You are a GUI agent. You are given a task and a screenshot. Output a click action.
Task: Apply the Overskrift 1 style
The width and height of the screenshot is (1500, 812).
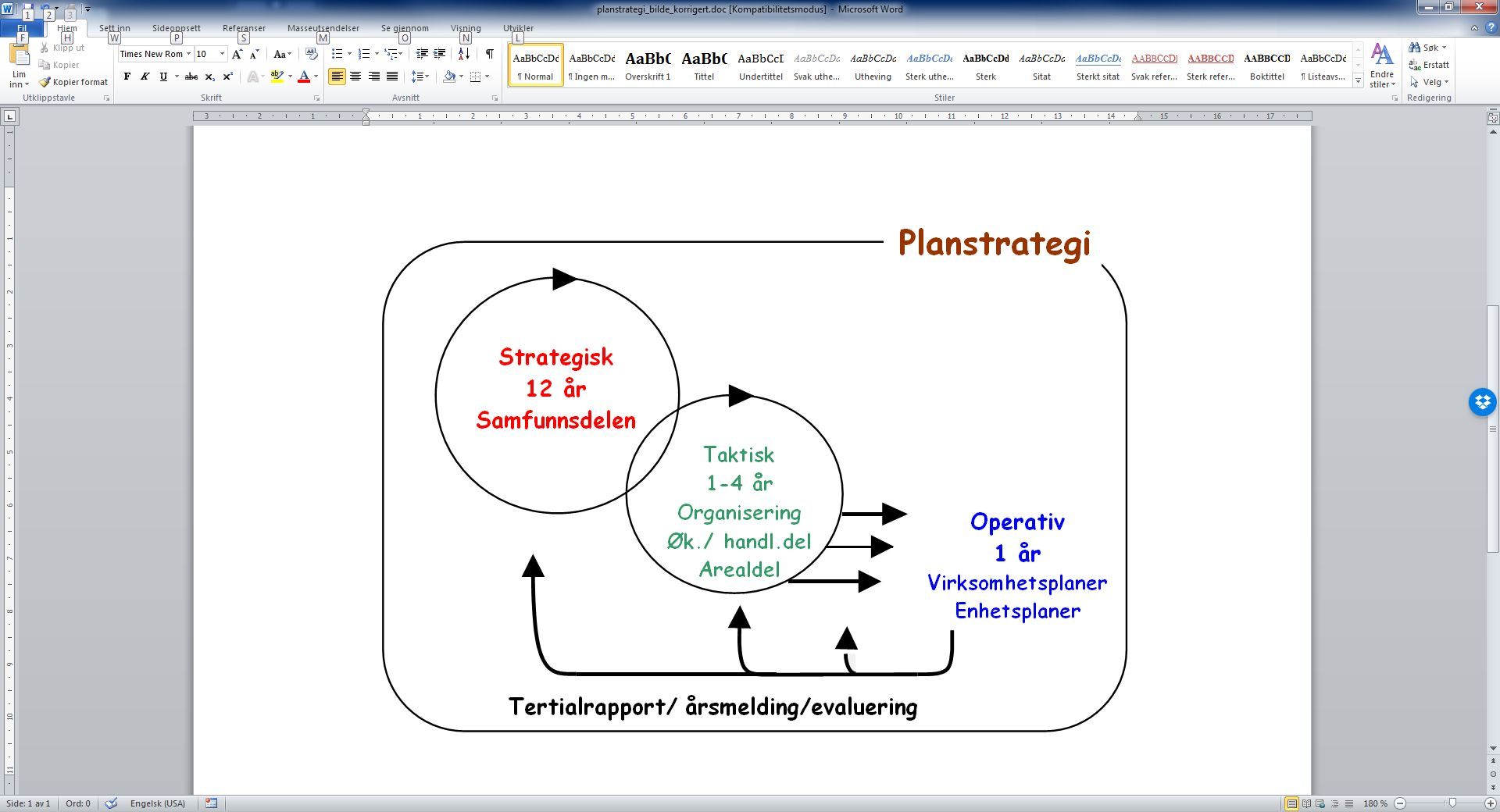pos(648,66)
